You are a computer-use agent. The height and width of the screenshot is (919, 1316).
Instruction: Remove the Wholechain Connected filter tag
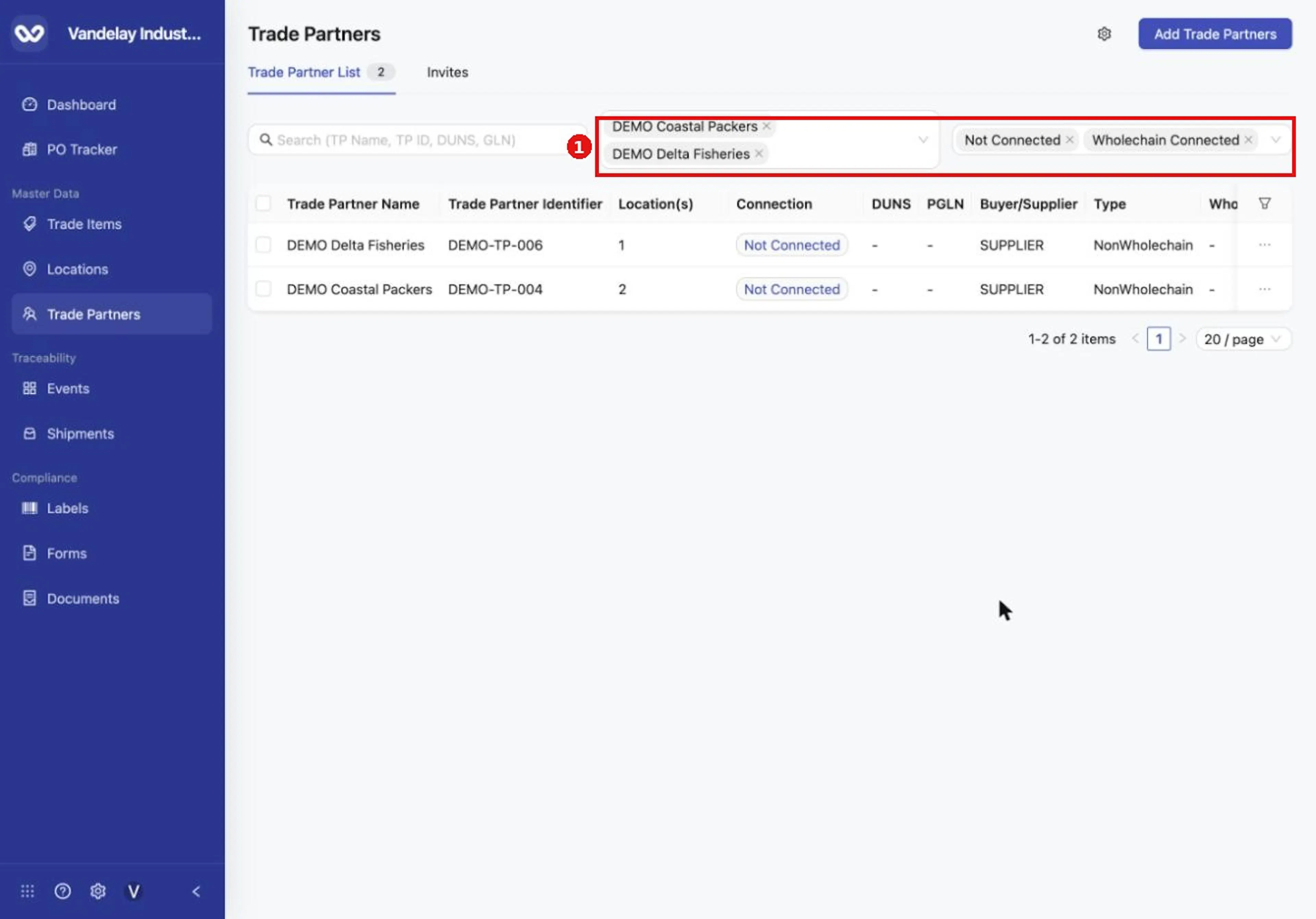pyautogui.click(x=1248, y=140)
